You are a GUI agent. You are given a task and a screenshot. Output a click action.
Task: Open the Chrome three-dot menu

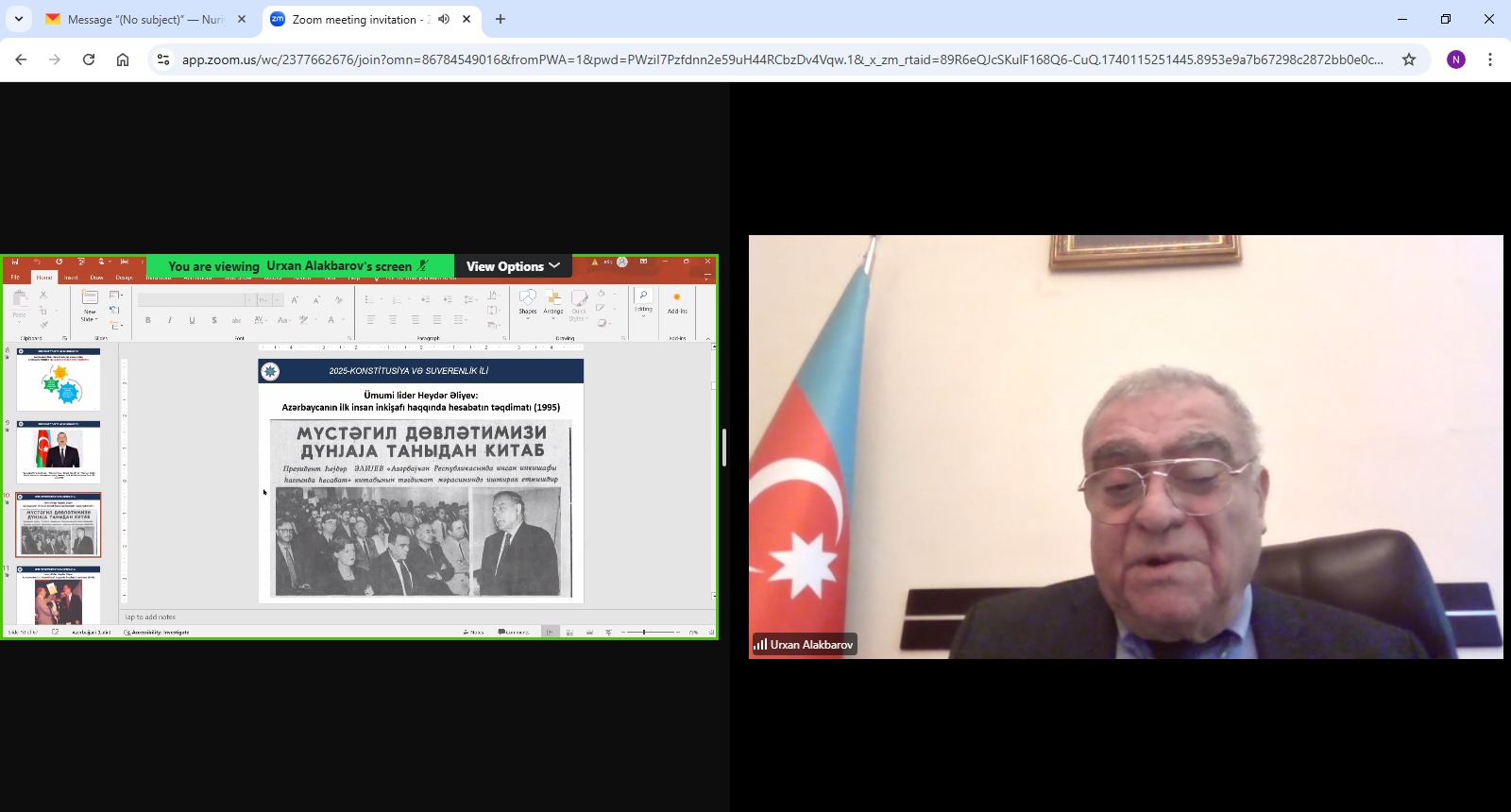tap(1490, 59)
